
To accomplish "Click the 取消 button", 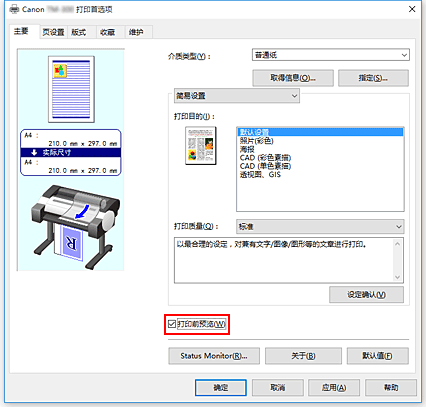I will (x=278, y=388).
